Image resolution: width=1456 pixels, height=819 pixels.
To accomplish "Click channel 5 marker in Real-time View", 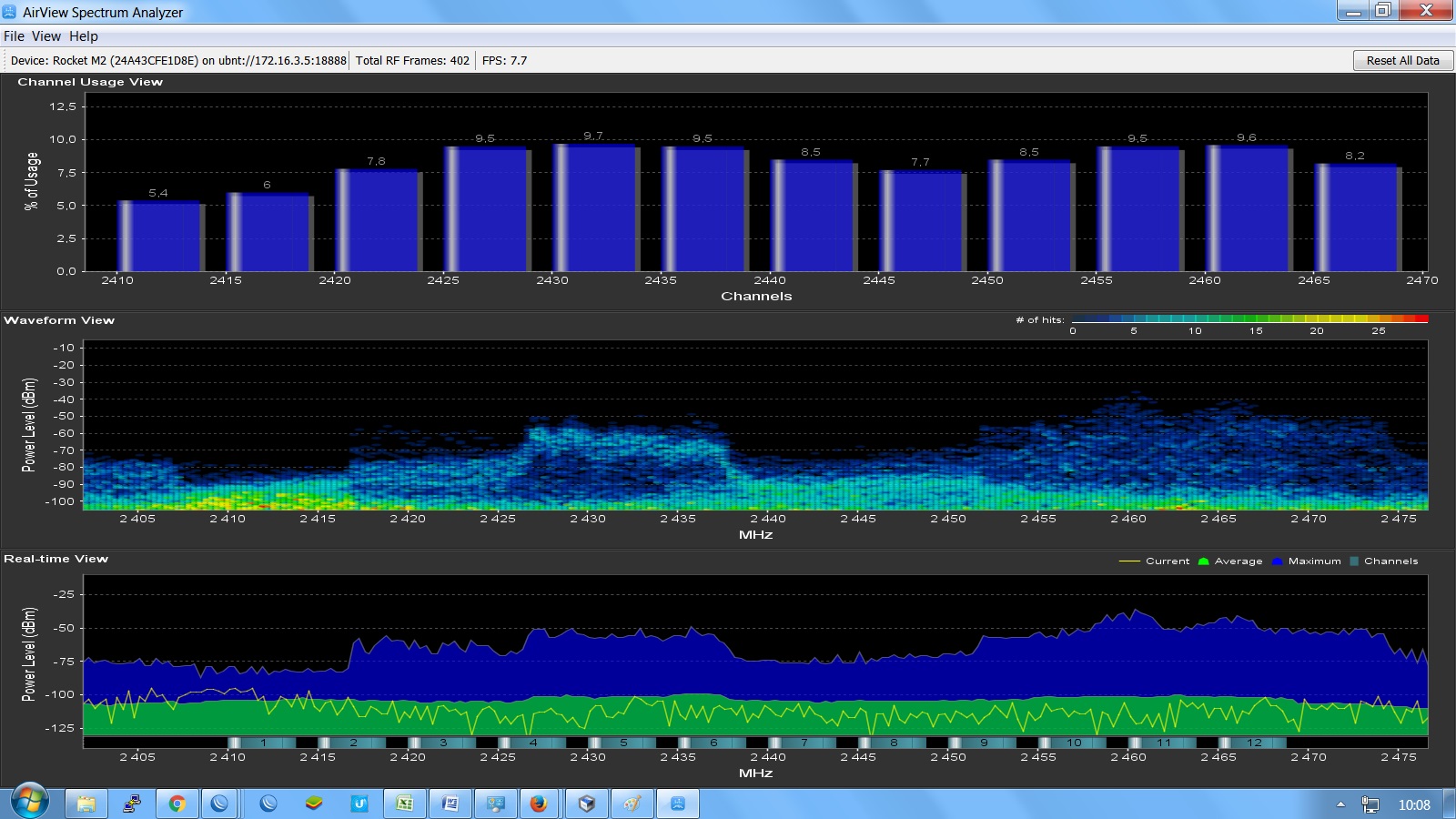I will [622, 743].
